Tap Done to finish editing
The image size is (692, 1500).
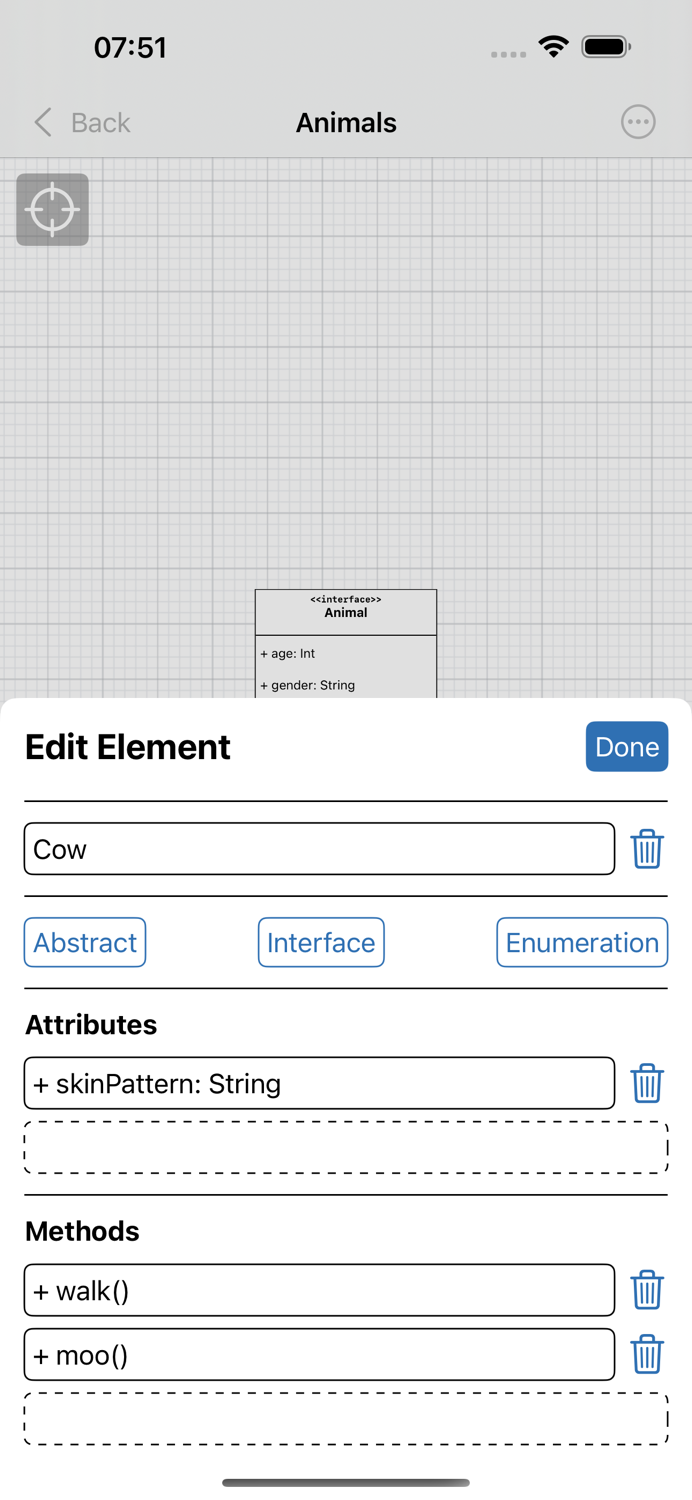point(627,746)
